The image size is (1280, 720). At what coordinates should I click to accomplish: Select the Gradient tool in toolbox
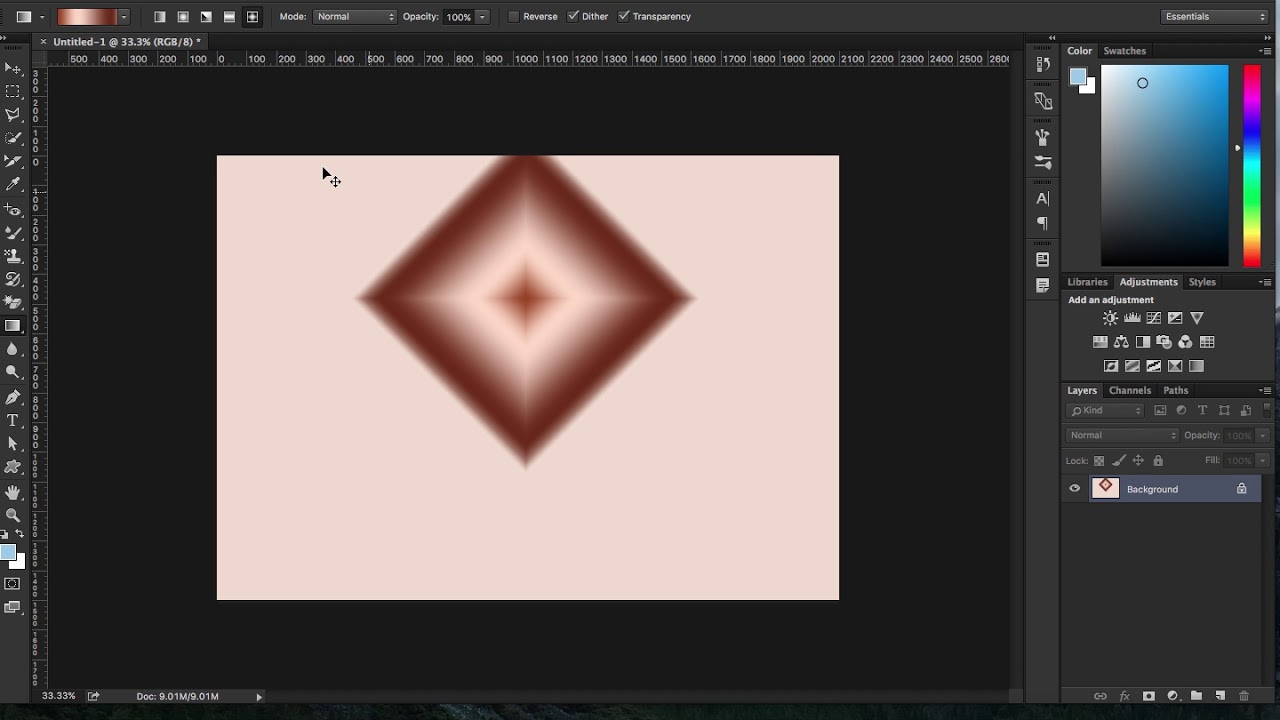13,326
